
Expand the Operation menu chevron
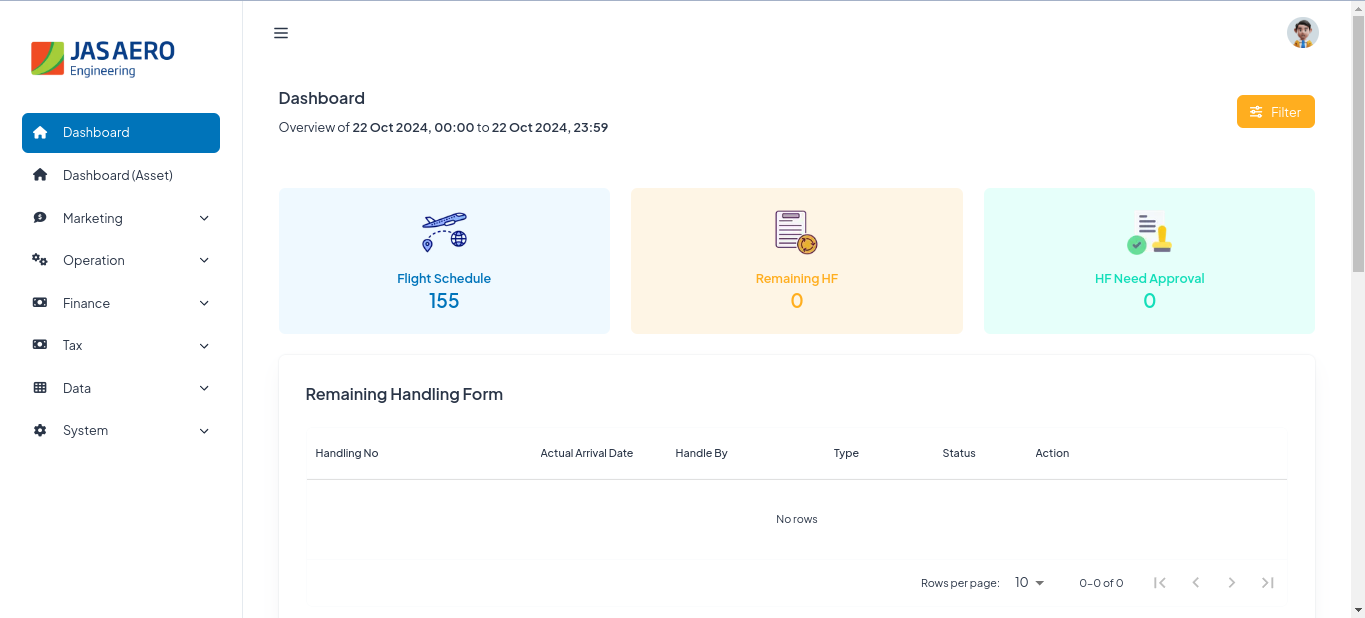(x=204, y=260)
